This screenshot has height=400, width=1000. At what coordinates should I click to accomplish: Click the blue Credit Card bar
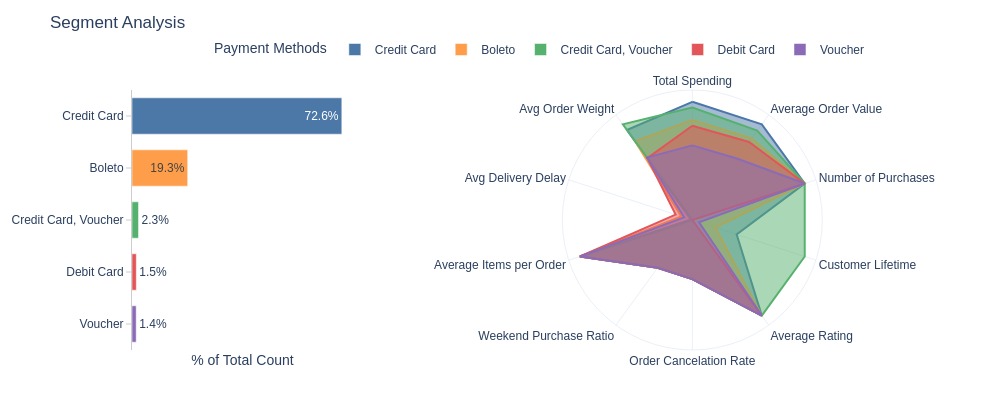(x=237, y=116)
